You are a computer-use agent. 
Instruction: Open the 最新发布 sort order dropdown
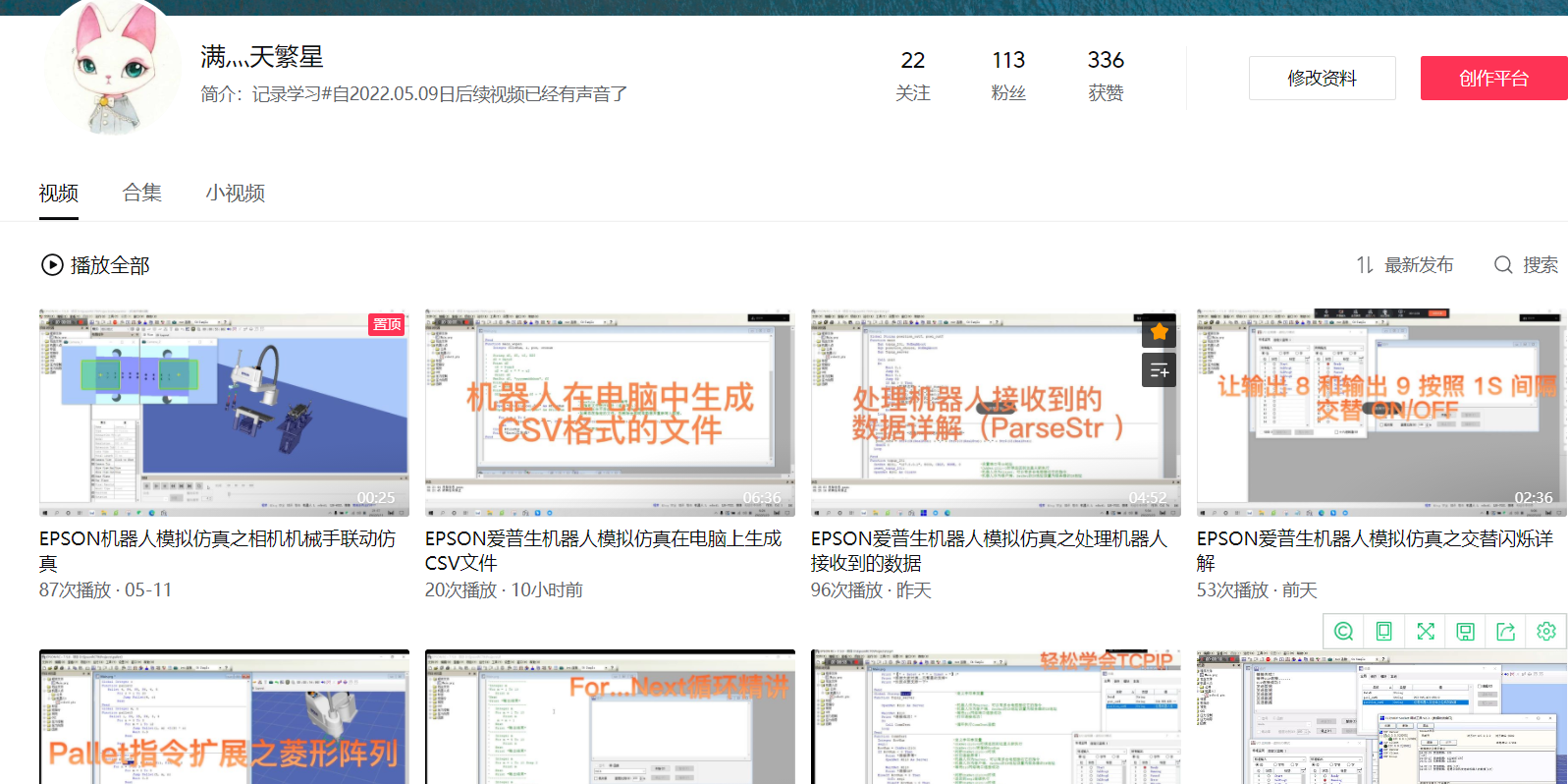(1405, 265)
